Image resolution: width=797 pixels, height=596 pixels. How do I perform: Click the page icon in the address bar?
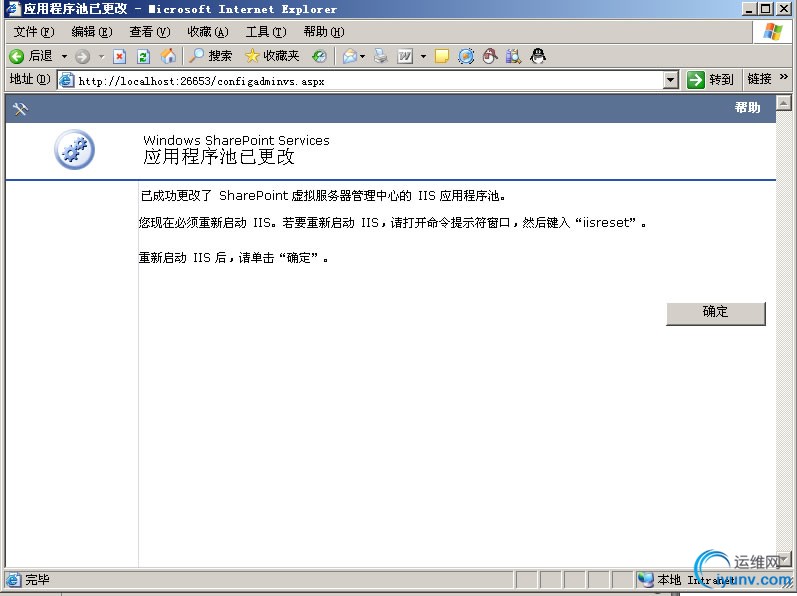[67, 80]
